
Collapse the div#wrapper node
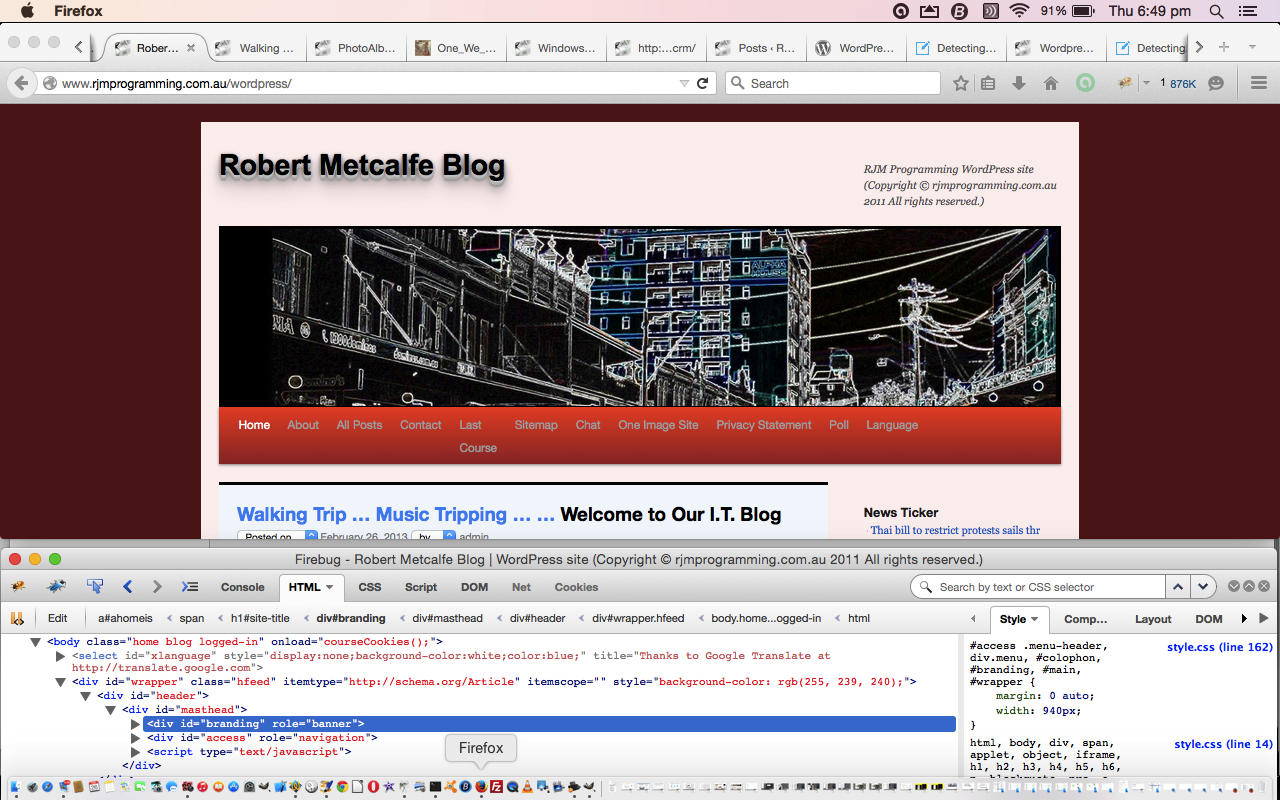click(x=60, y=682)
